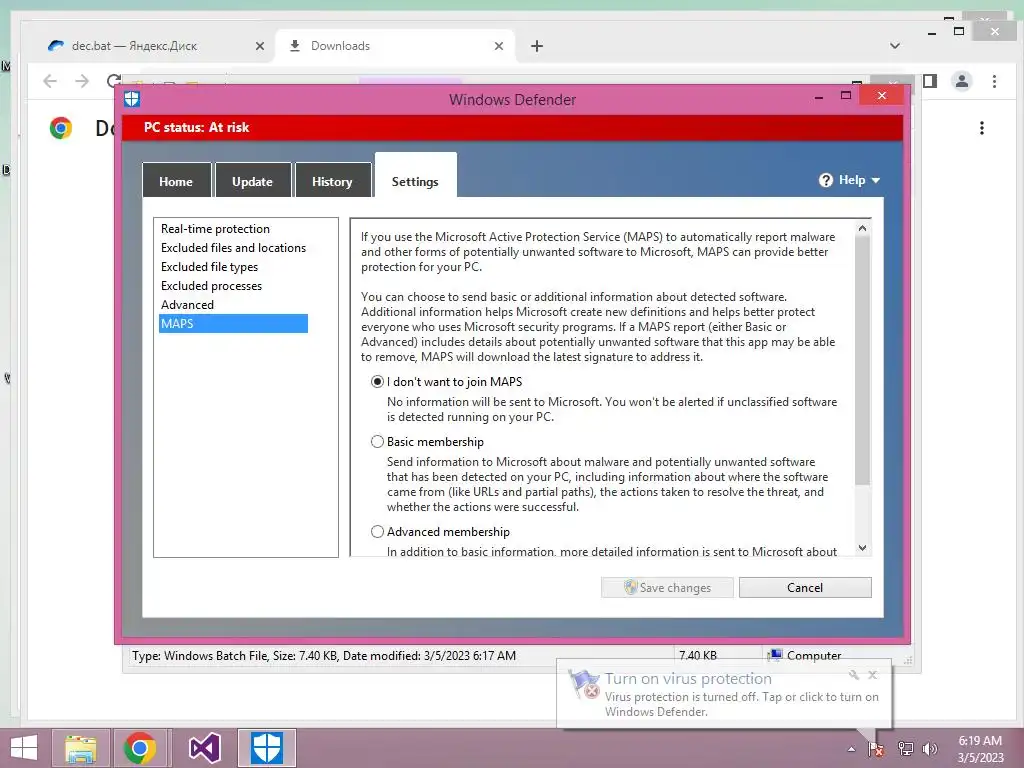The width and height of the screenshot is (1024, 768).
Task: Click the Cancel button
Action: click(805, 587)
